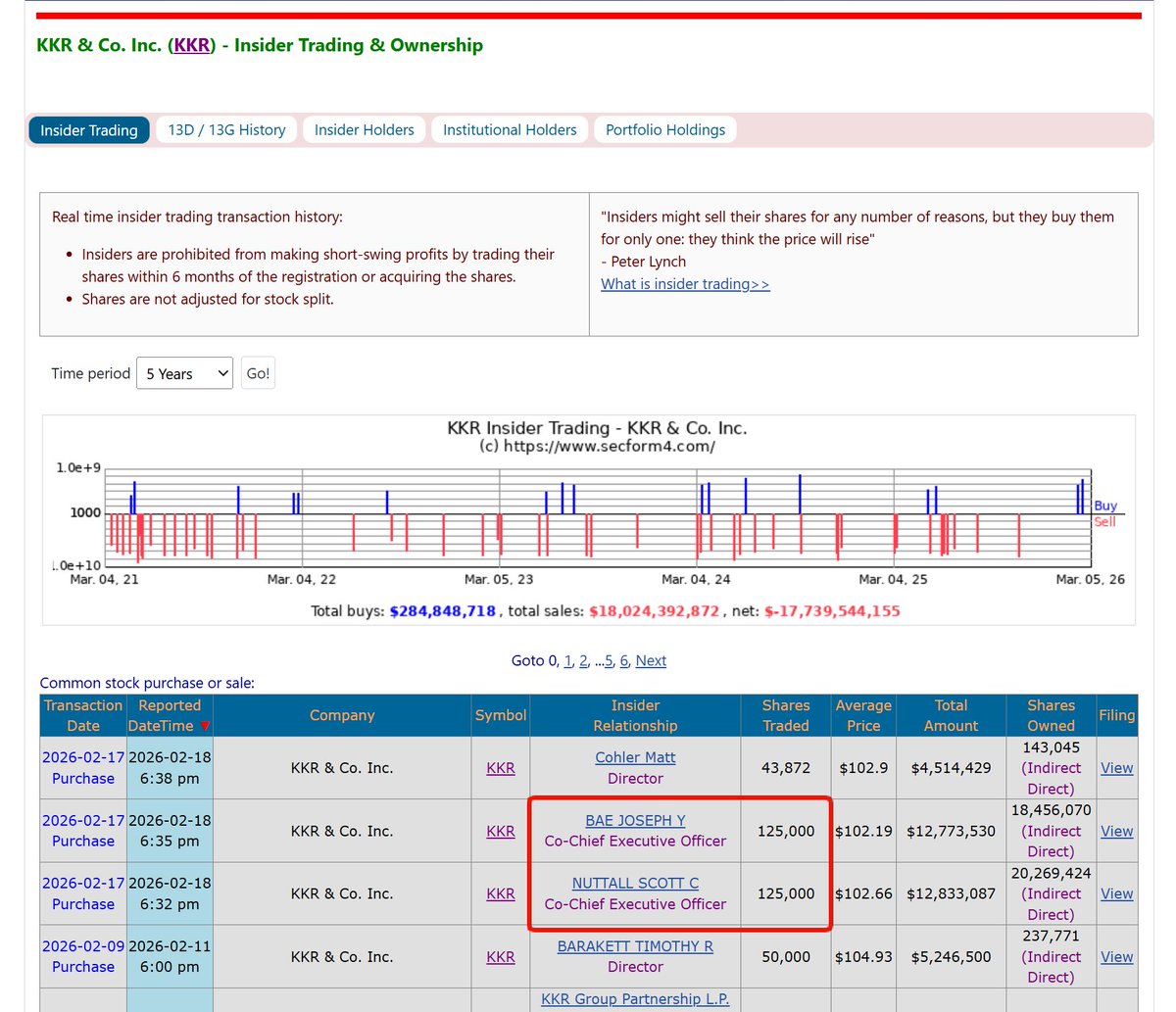Sort by the Symbol column header
Viewport: 1176px width, 1012px height.
(501, 715)
